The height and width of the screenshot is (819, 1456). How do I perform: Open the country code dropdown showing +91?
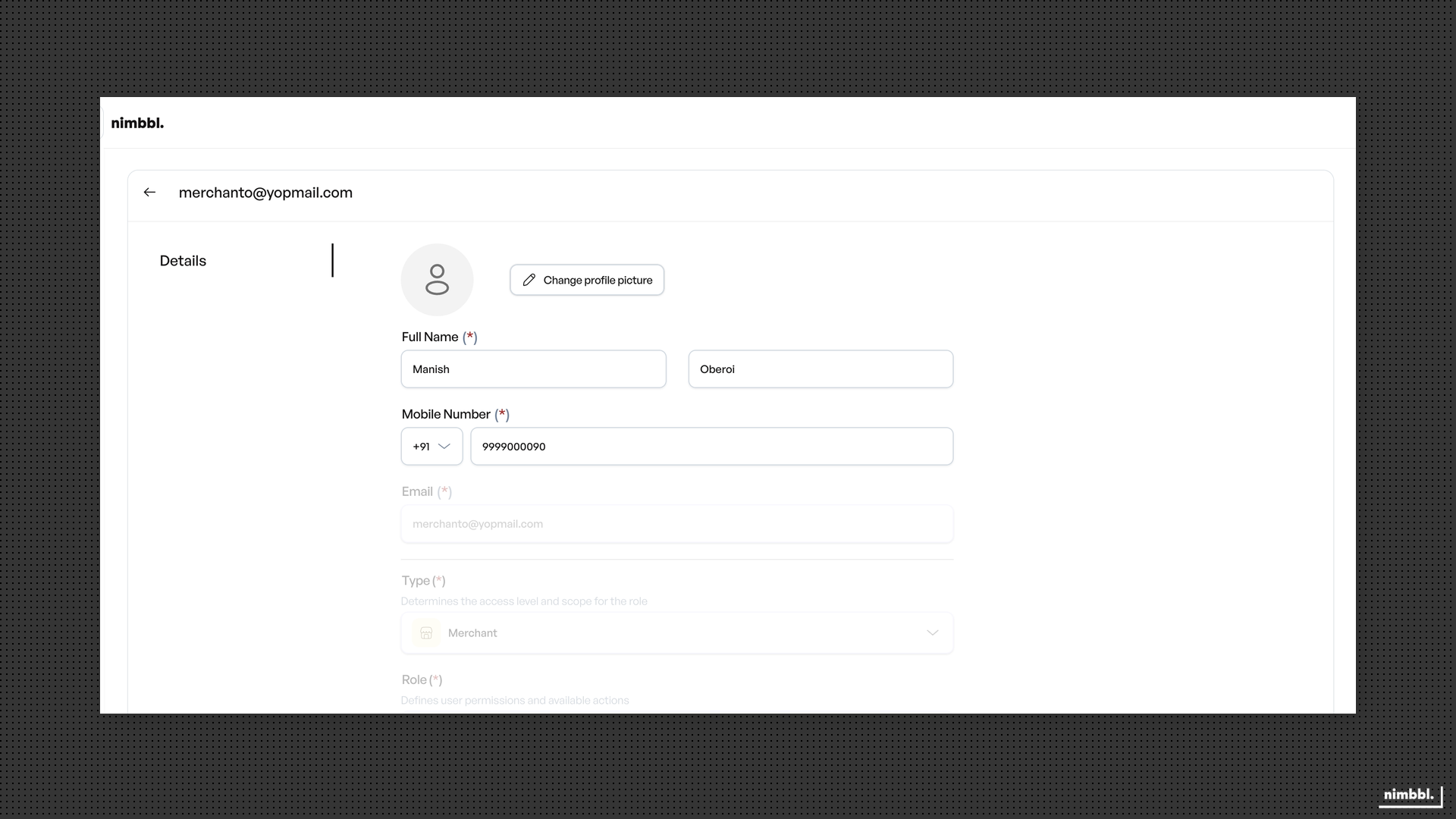431,447
